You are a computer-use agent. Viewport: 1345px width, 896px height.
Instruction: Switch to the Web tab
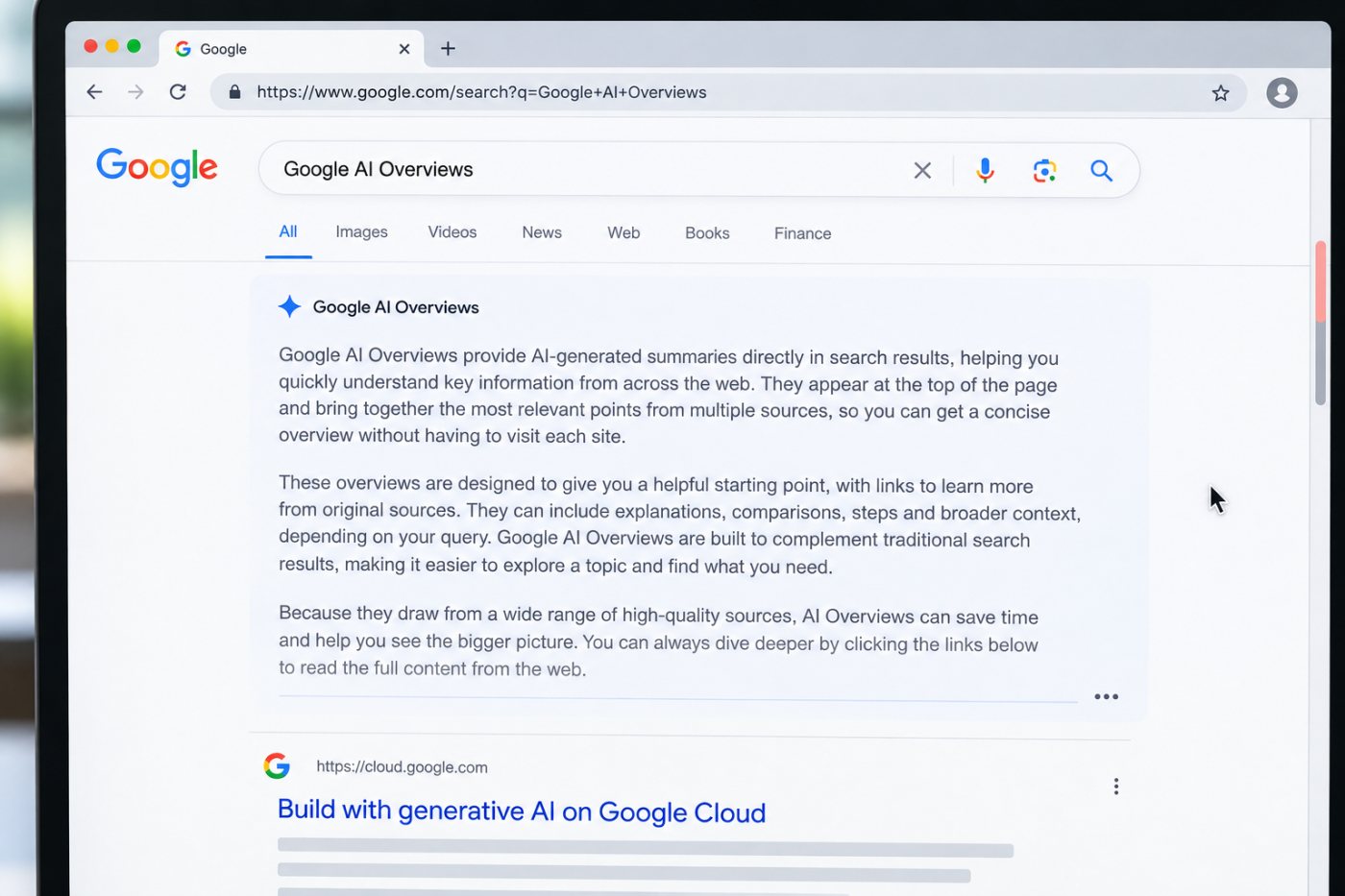(x=624, y=233)
